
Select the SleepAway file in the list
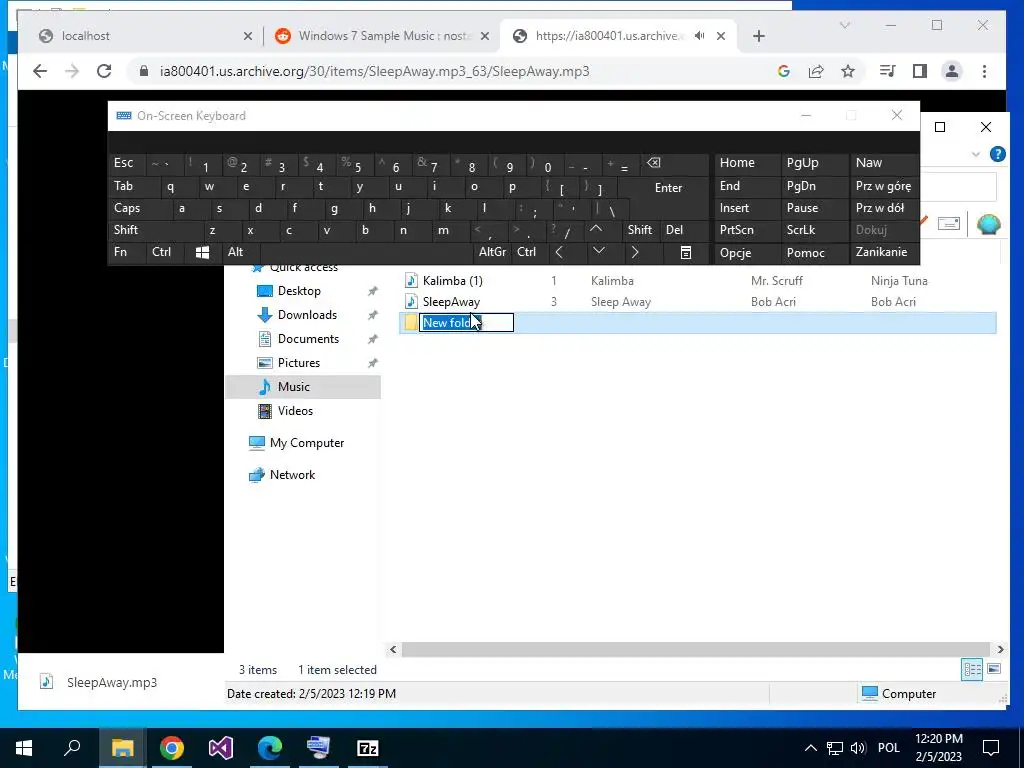[x=451, y=302]
